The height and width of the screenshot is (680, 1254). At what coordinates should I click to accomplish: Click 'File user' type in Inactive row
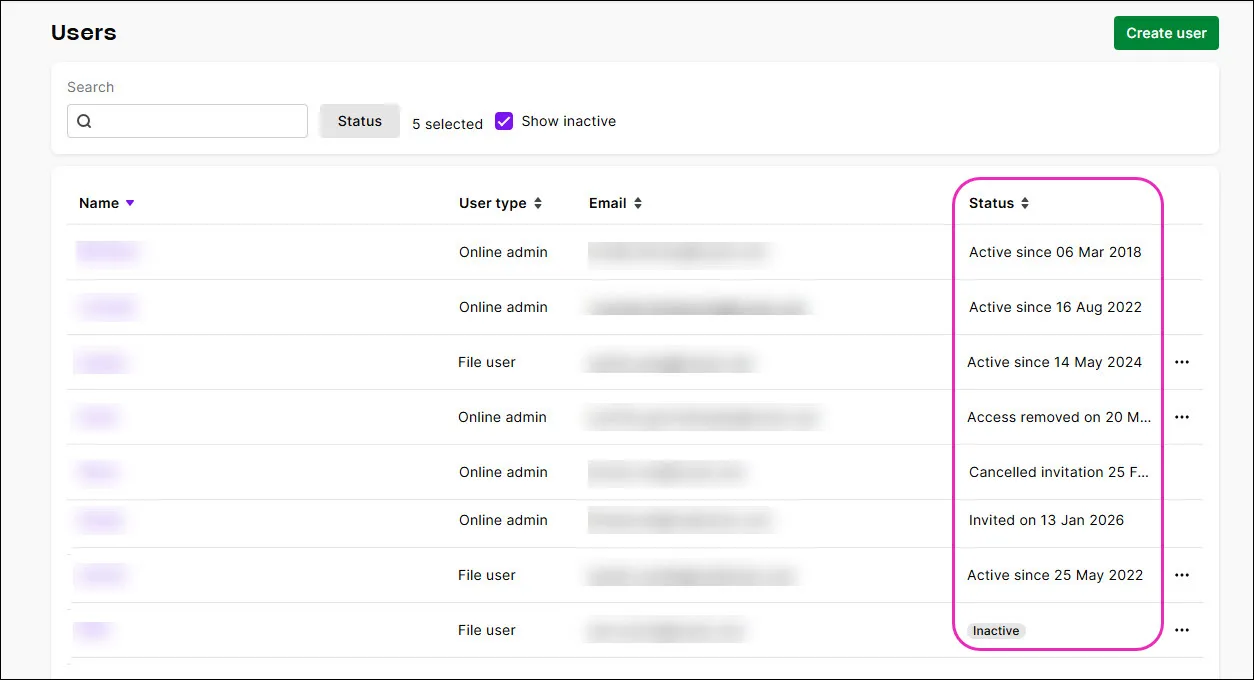487,630
